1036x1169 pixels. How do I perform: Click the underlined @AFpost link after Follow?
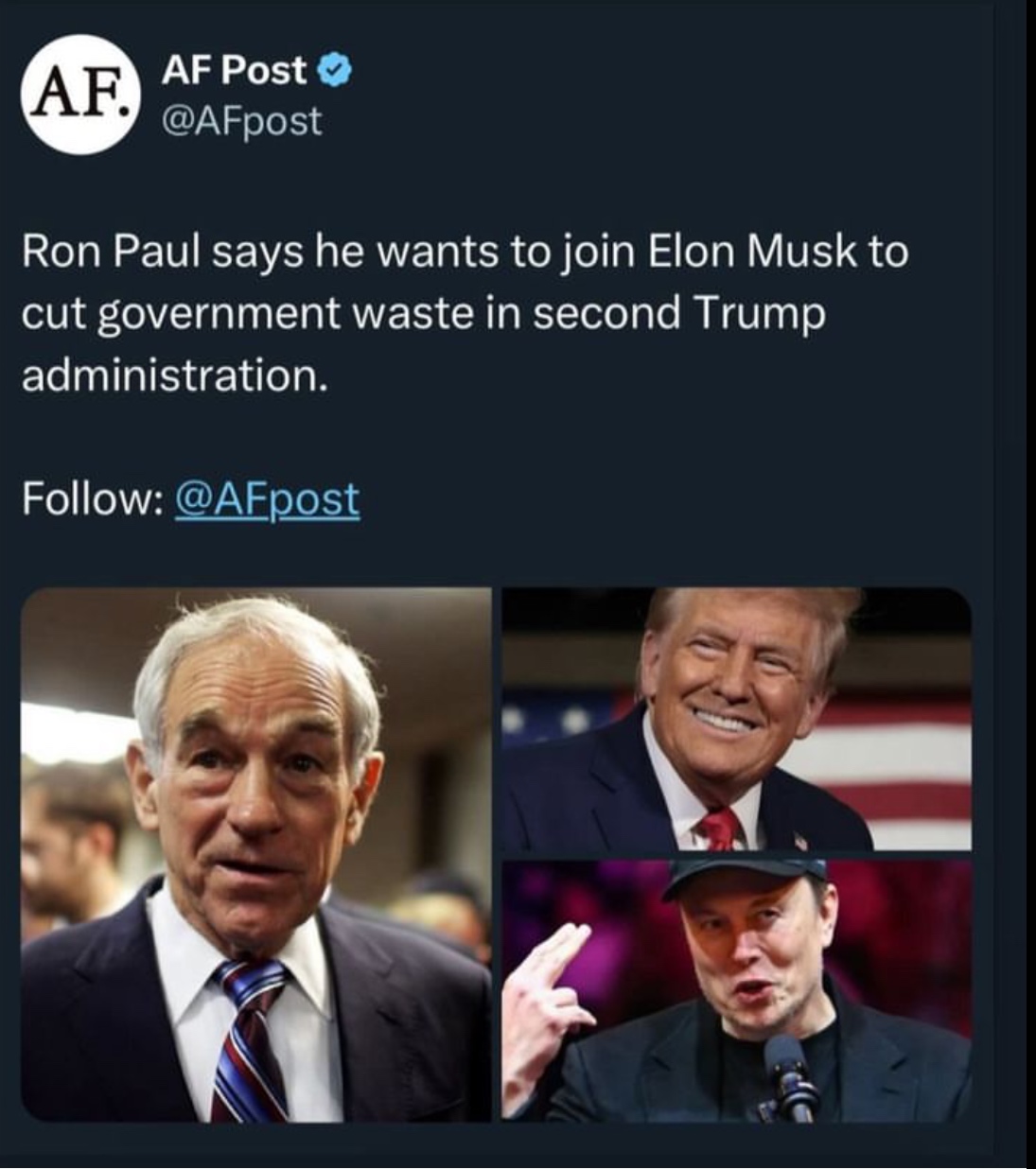pos(267,498)
